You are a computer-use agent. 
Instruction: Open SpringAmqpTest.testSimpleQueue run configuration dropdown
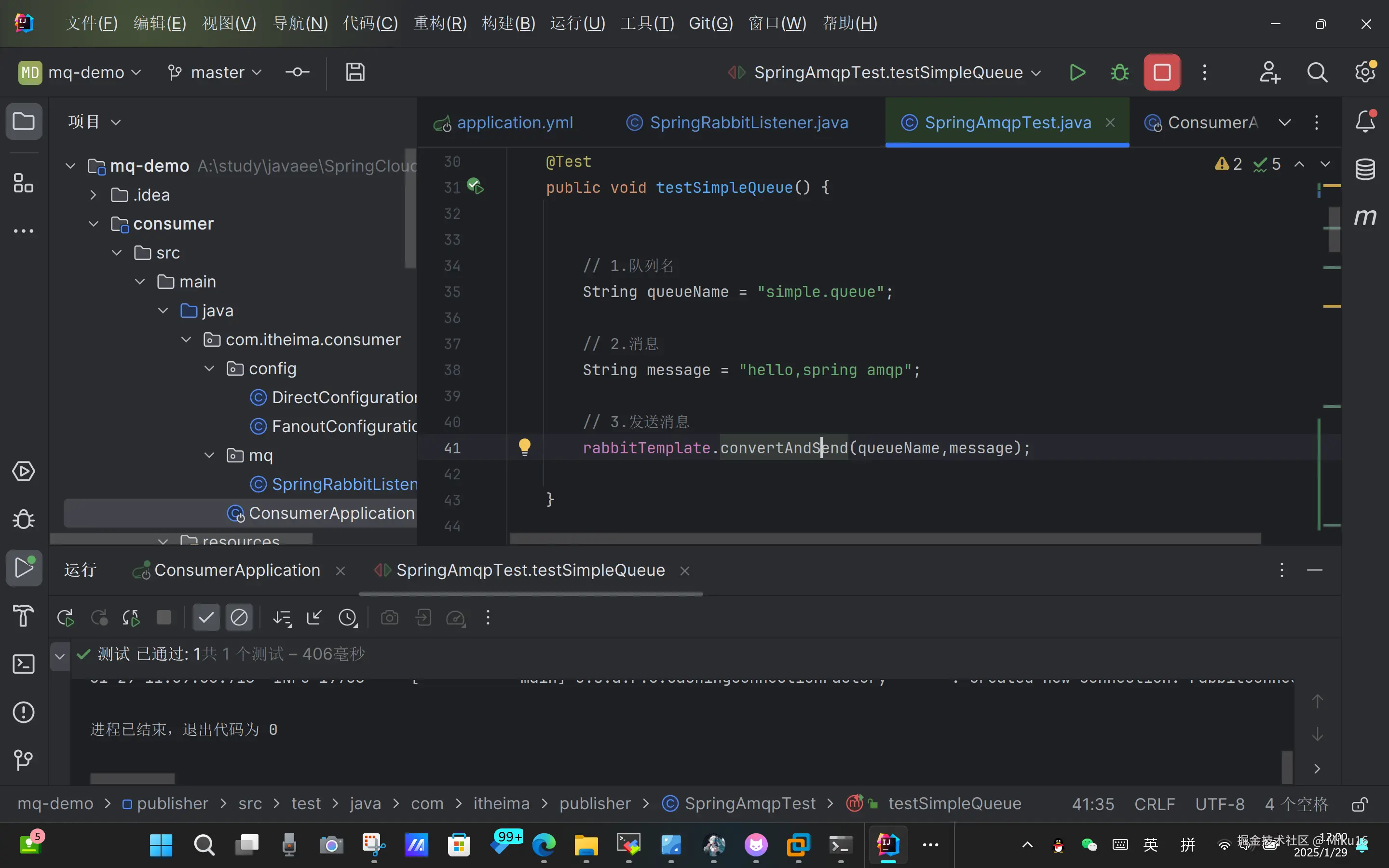[x=887, y=73]
